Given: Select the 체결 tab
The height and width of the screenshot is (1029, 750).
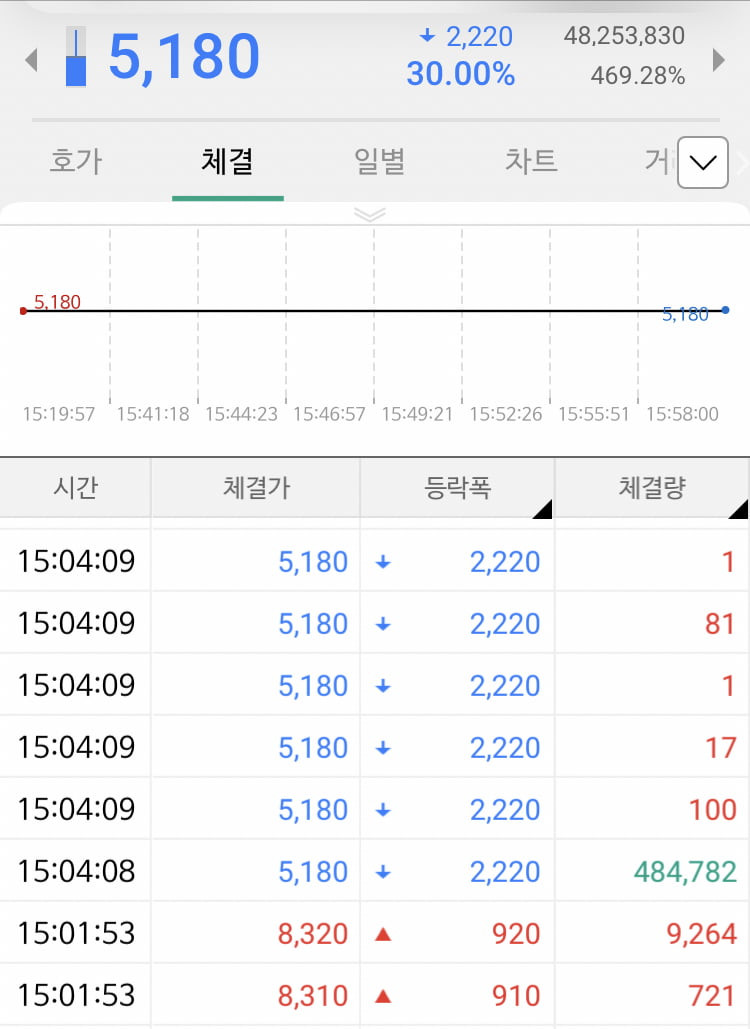Looking at the screenshot, I should (227, 161).
